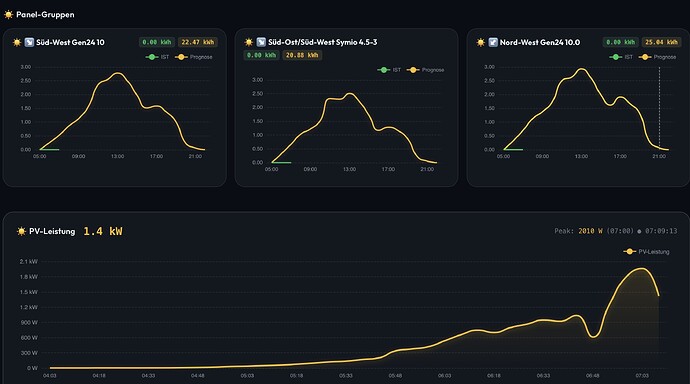Toggle IST series in Nord-West Gen24 10.0 legend
The height and width of the screenshot is (384, 690).
(621, 57)
